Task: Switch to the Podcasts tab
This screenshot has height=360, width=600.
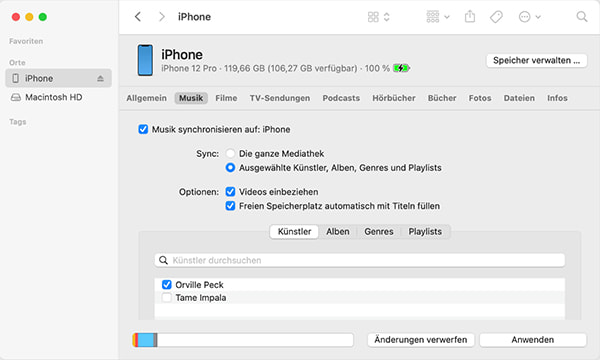Action: [341, 98]
